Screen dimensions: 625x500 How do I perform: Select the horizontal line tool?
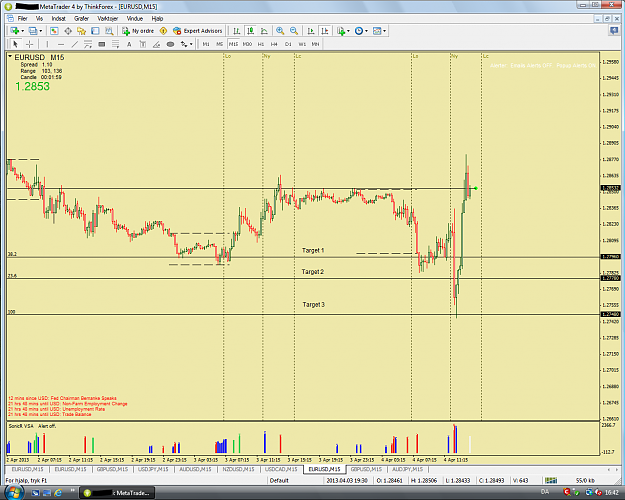tap(61, 44)
